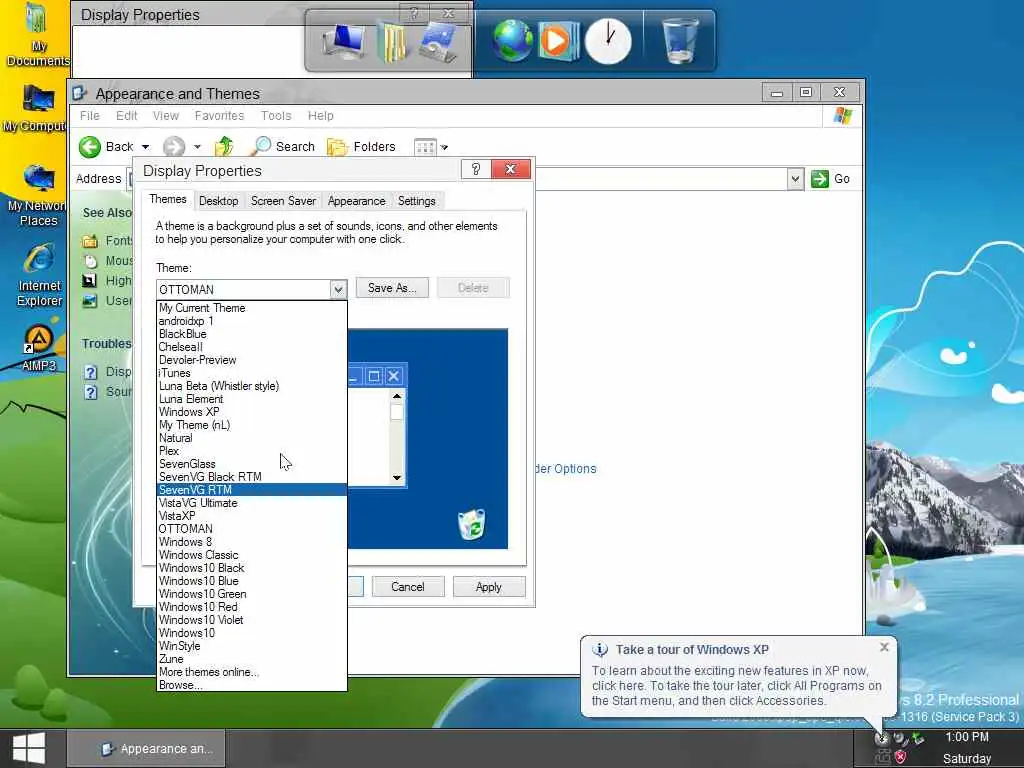Click the recycle bin dock icon

[x=680, y=40]
